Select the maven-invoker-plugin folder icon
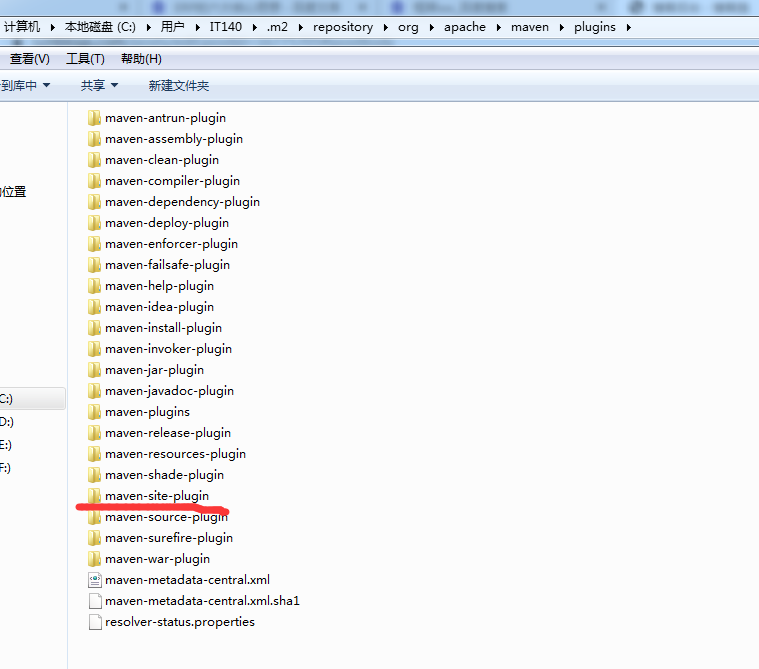759x669 pixels. 94,349
